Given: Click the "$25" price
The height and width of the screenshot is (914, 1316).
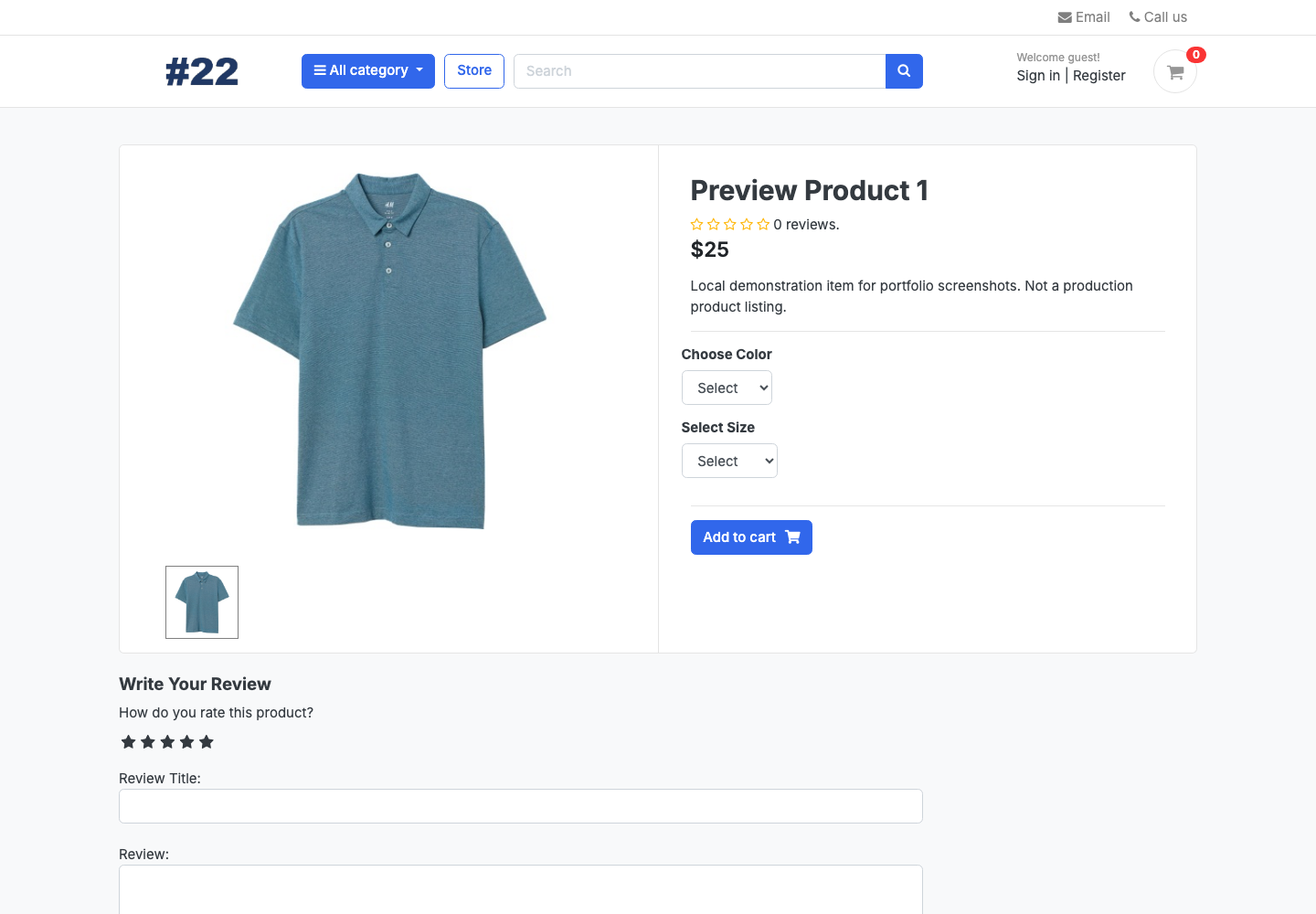Looking at the screenshot, I should tap(710, 250).
